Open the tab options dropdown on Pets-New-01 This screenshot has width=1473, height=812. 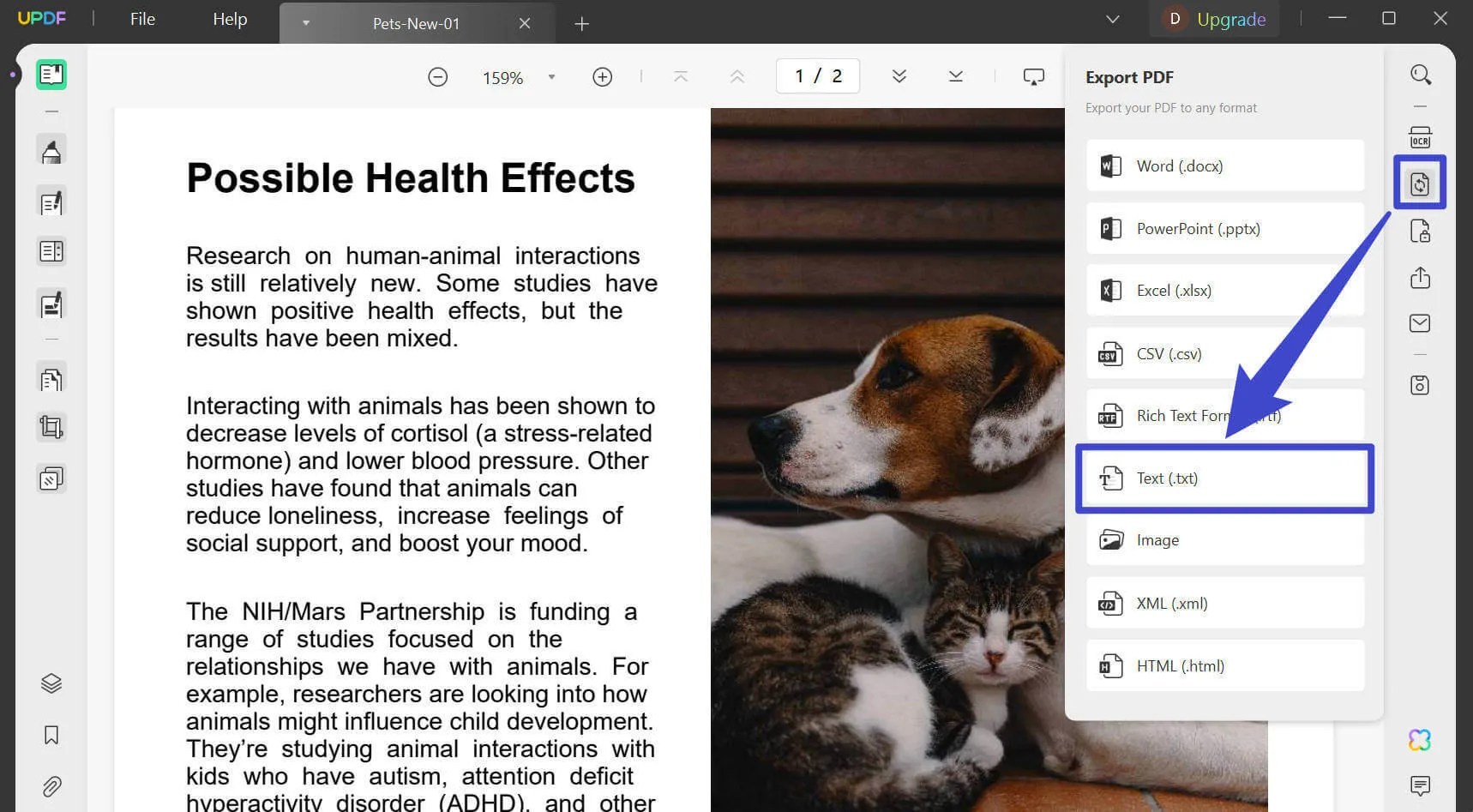306,23
